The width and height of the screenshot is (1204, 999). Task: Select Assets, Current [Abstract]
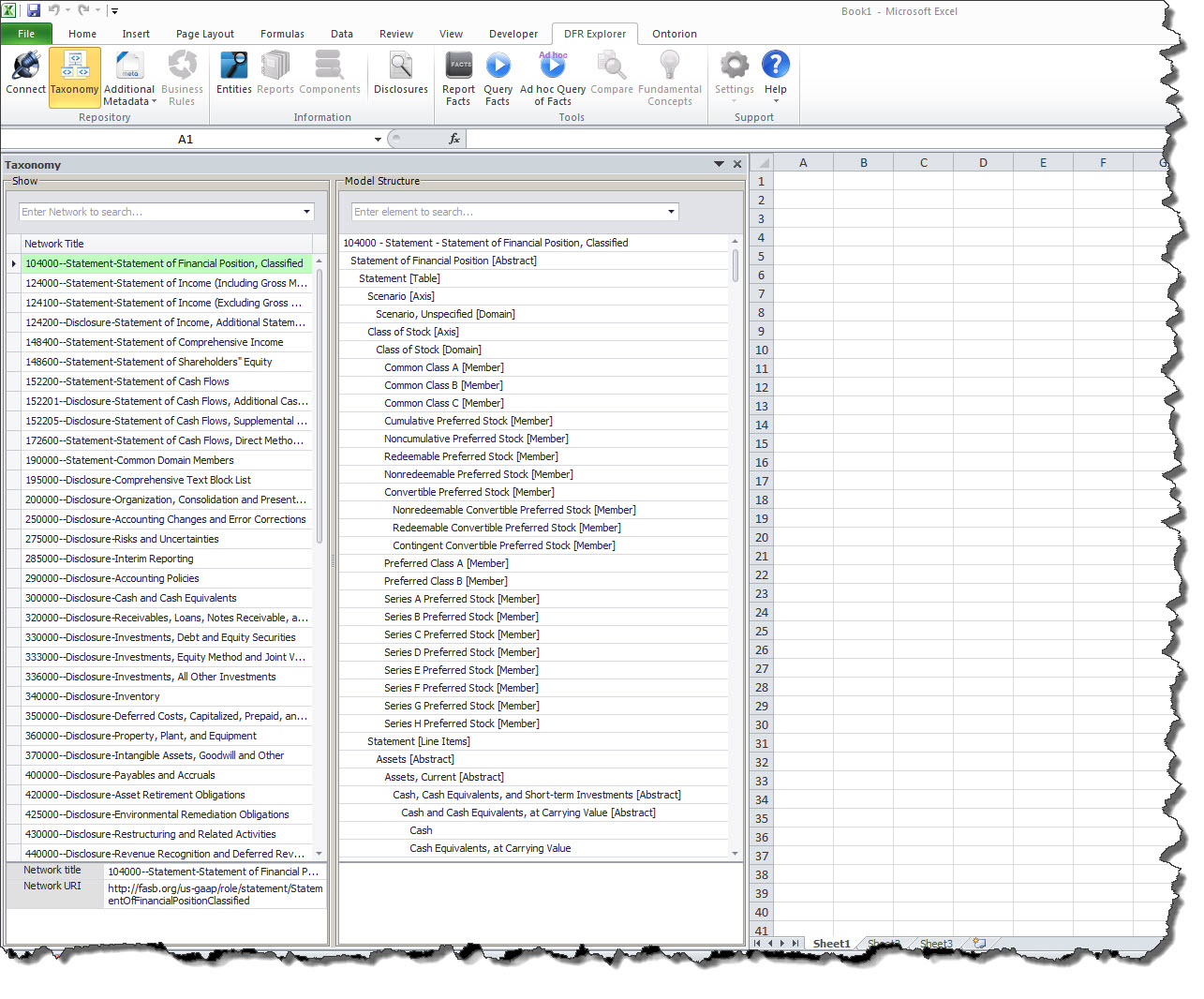click(x=444, y=777)
